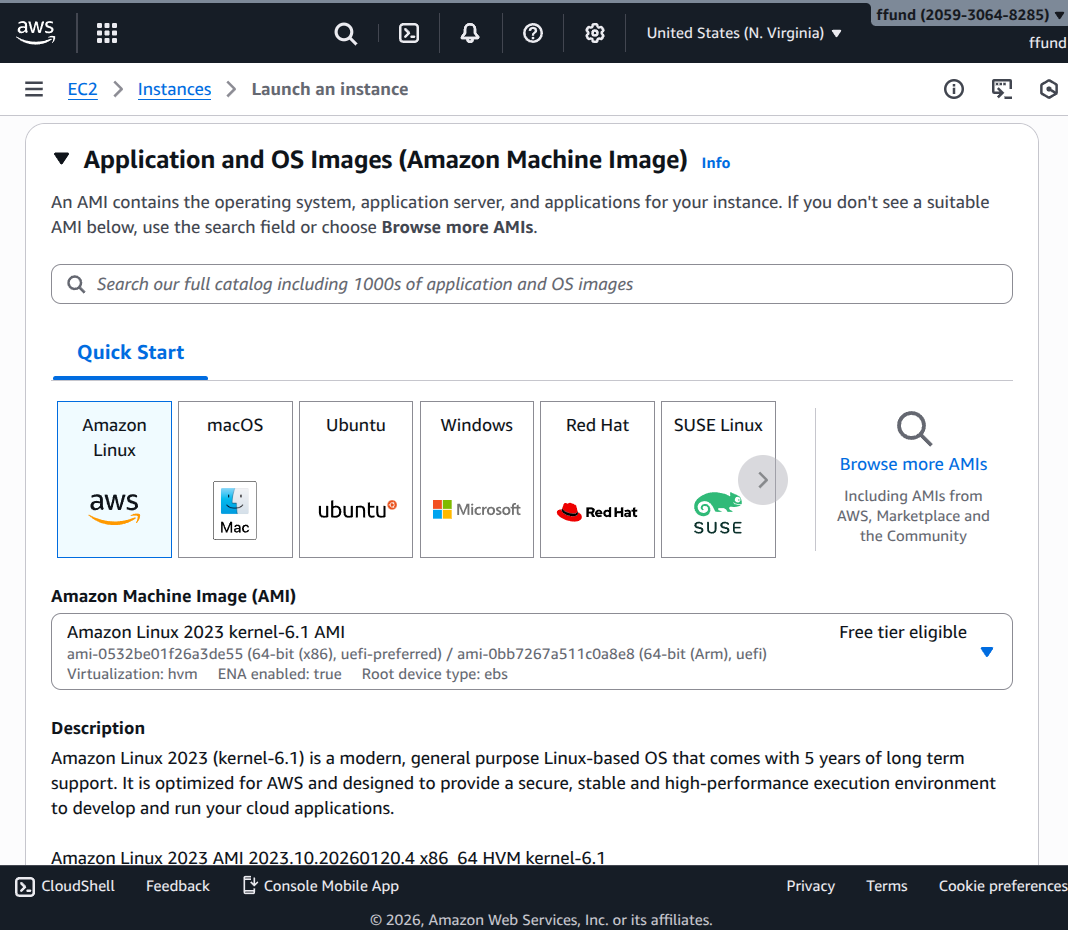Open the AWS services grid menu
Viewport: 1068px width, 930px height.
[x=107, y=33]
